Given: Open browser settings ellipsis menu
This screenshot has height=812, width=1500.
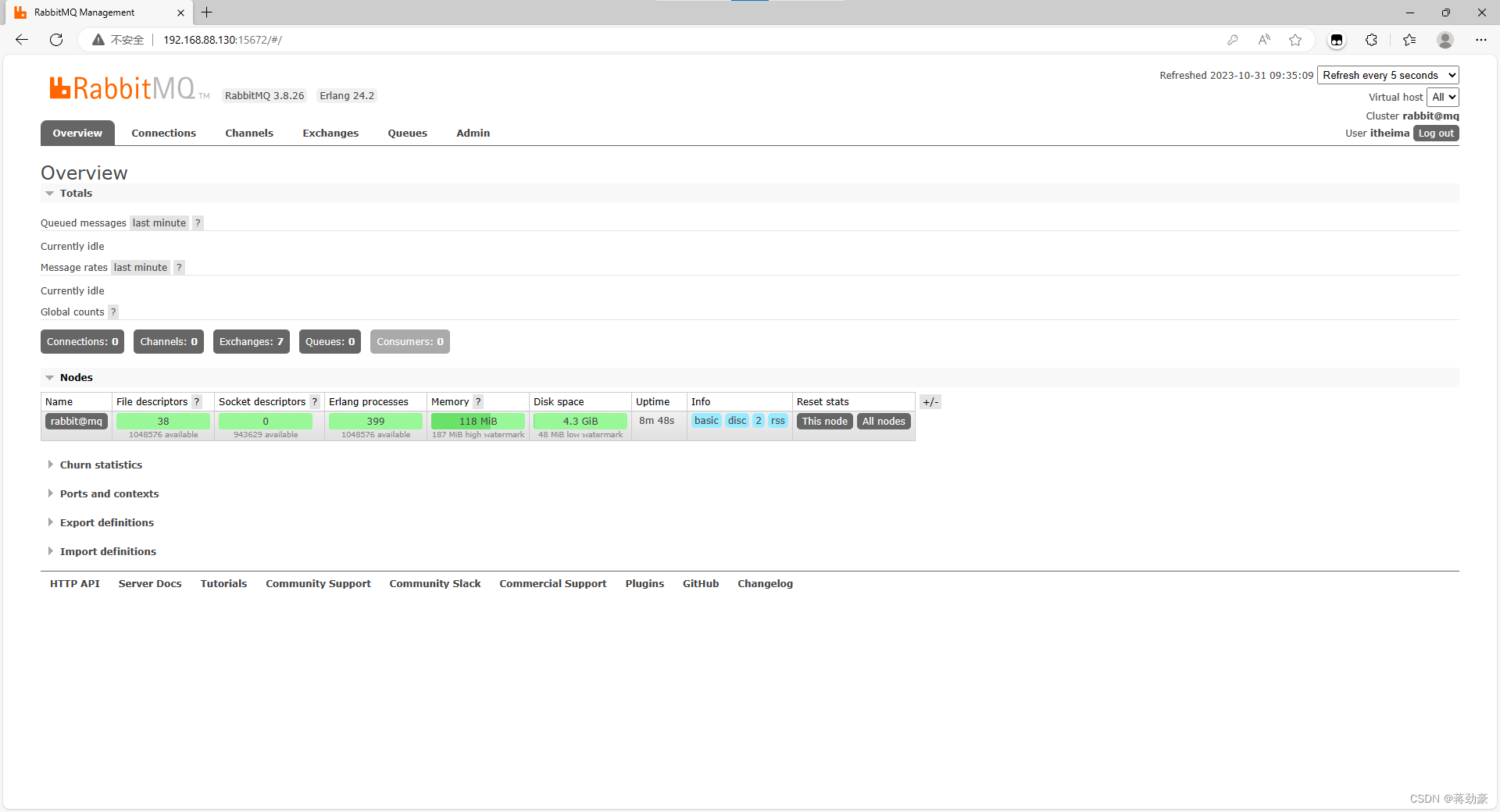Looking at the screenshot, I should coord(1481,40).
